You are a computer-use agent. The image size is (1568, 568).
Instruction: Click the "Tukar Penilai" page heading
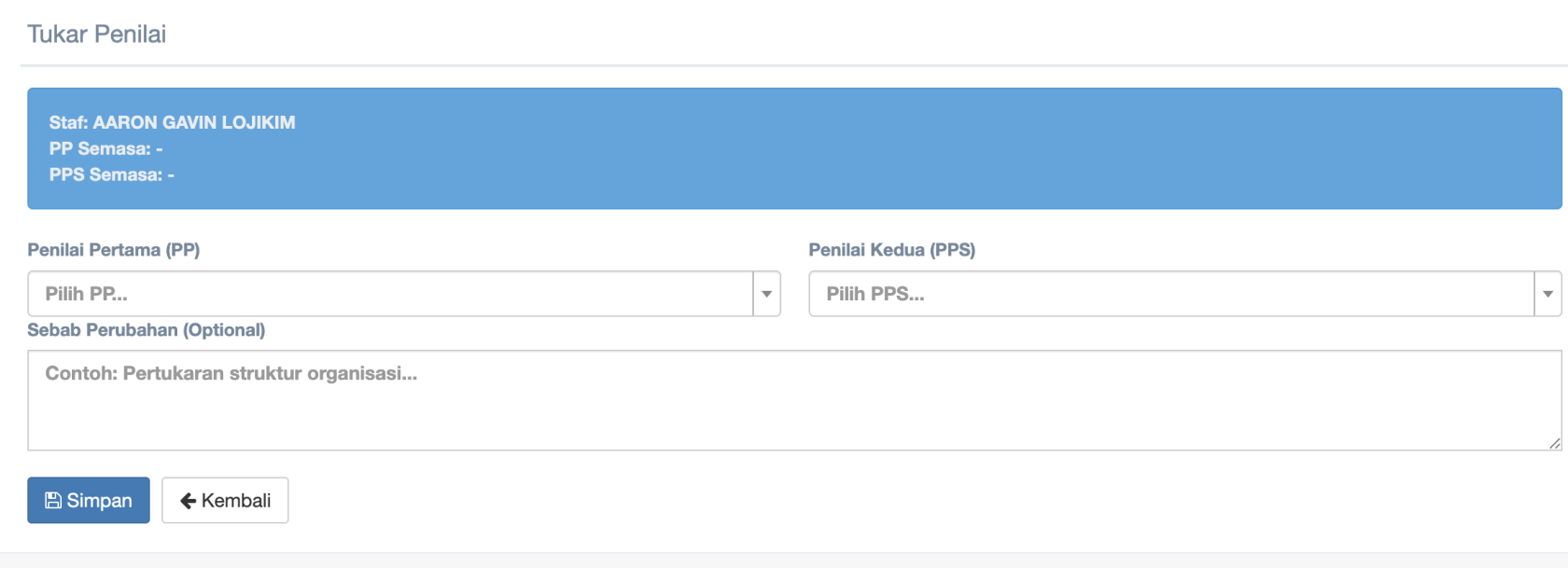(x=97, y=35)
